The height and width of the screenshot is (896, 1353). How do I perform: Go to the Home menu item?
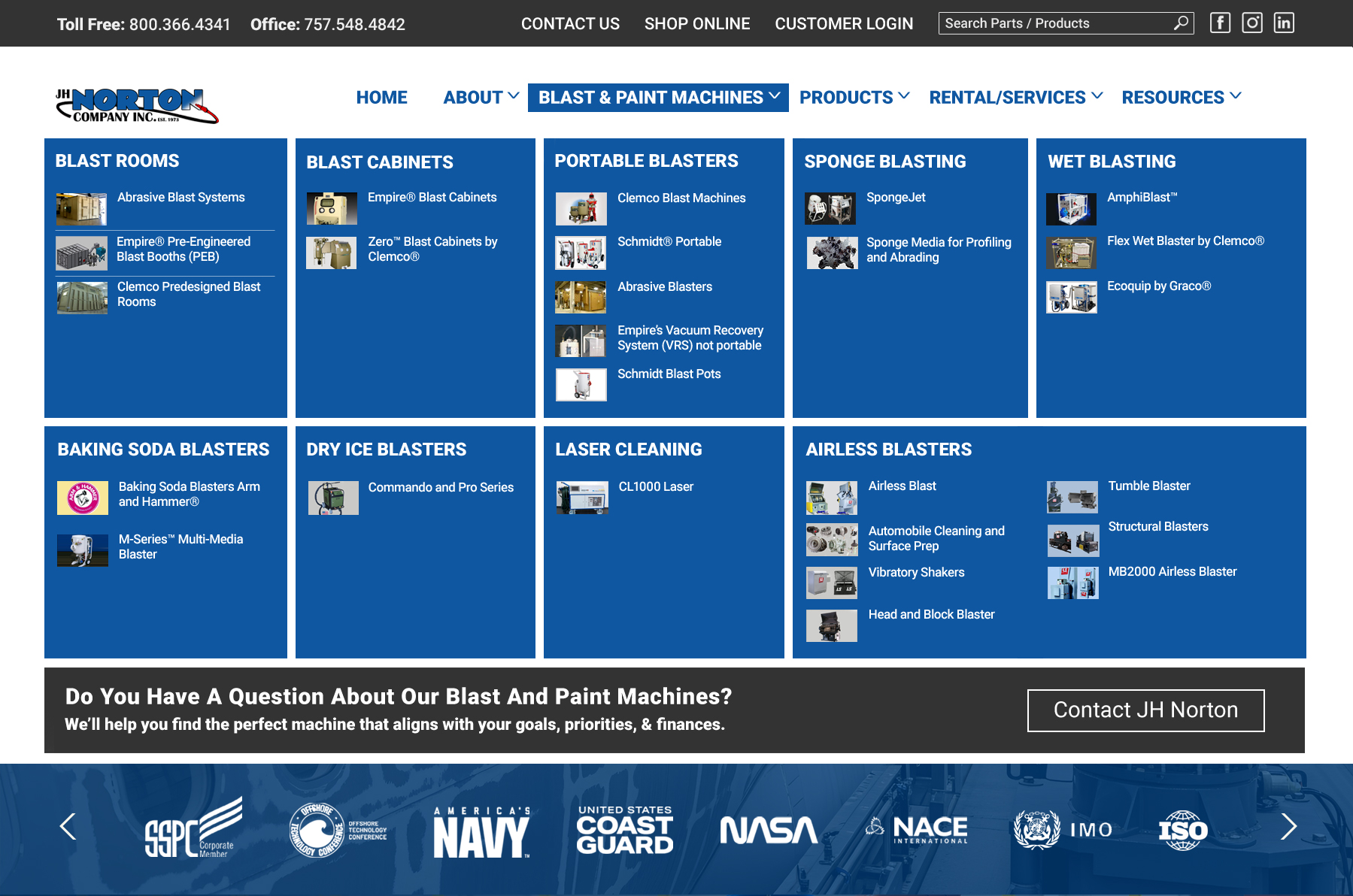381,98
